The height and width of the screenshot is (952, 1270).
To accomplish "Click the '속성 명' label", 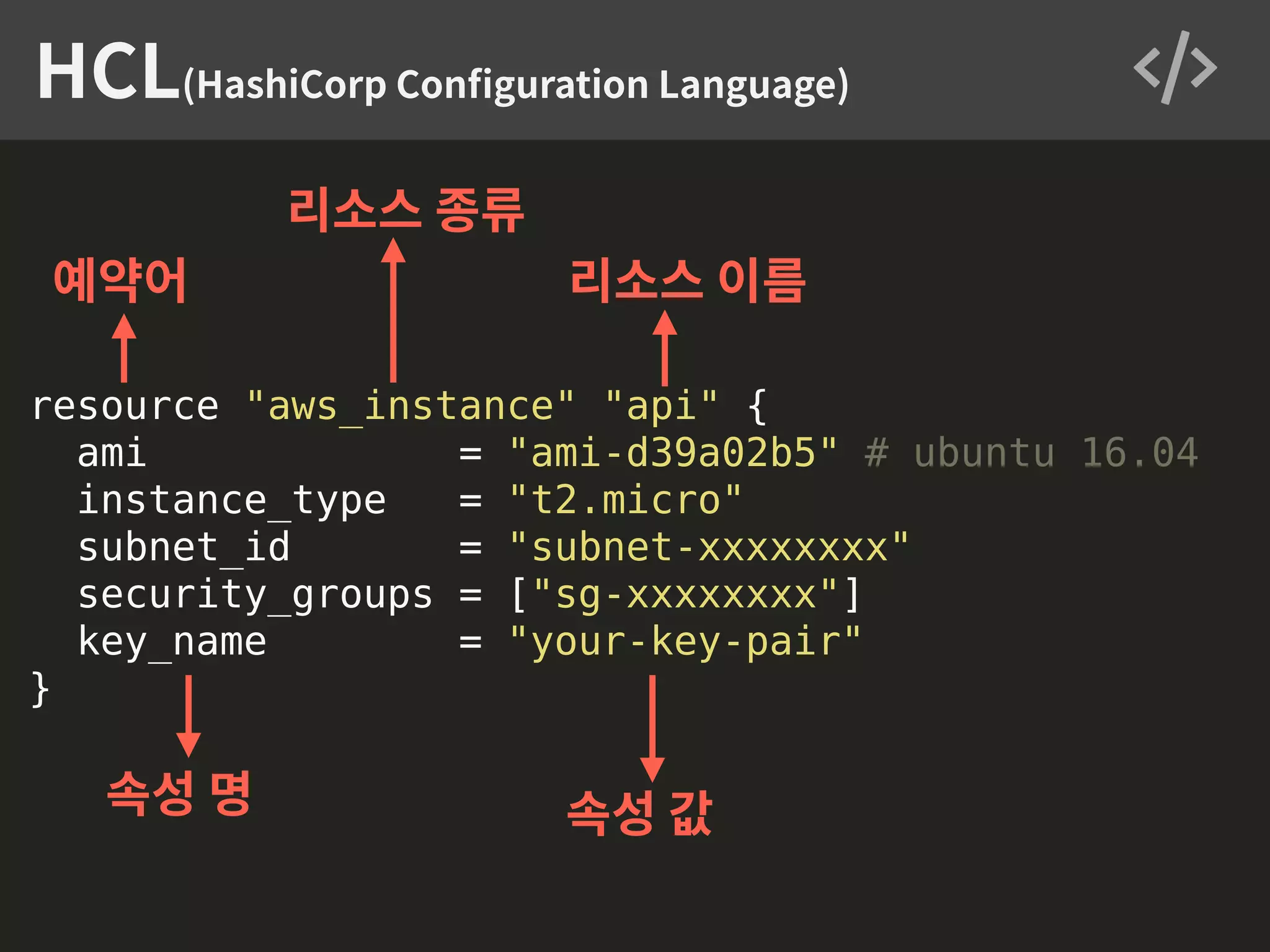I will (x=179, y=793).
